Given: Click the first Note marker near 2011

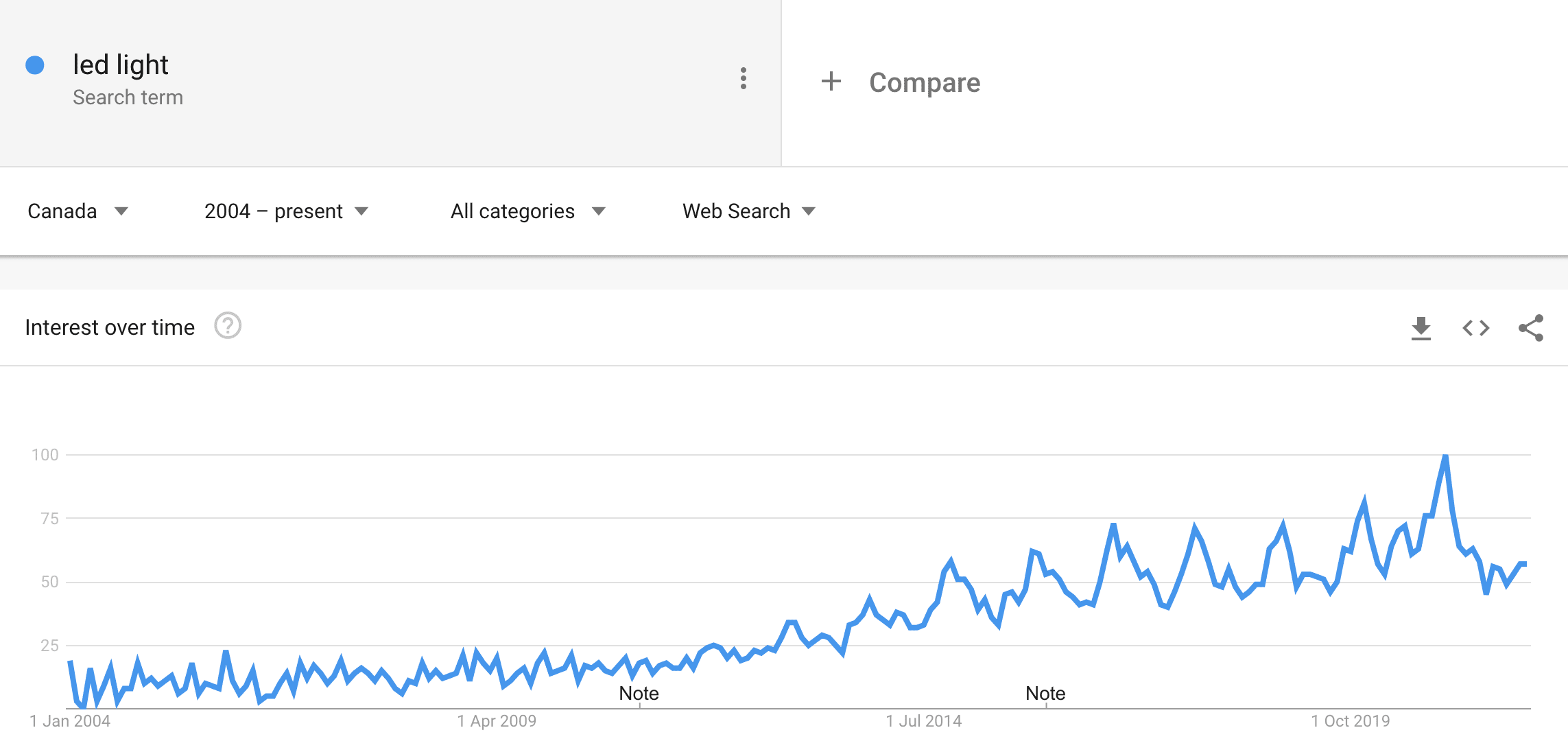Looking at the screenshot, I should point(639,694).
